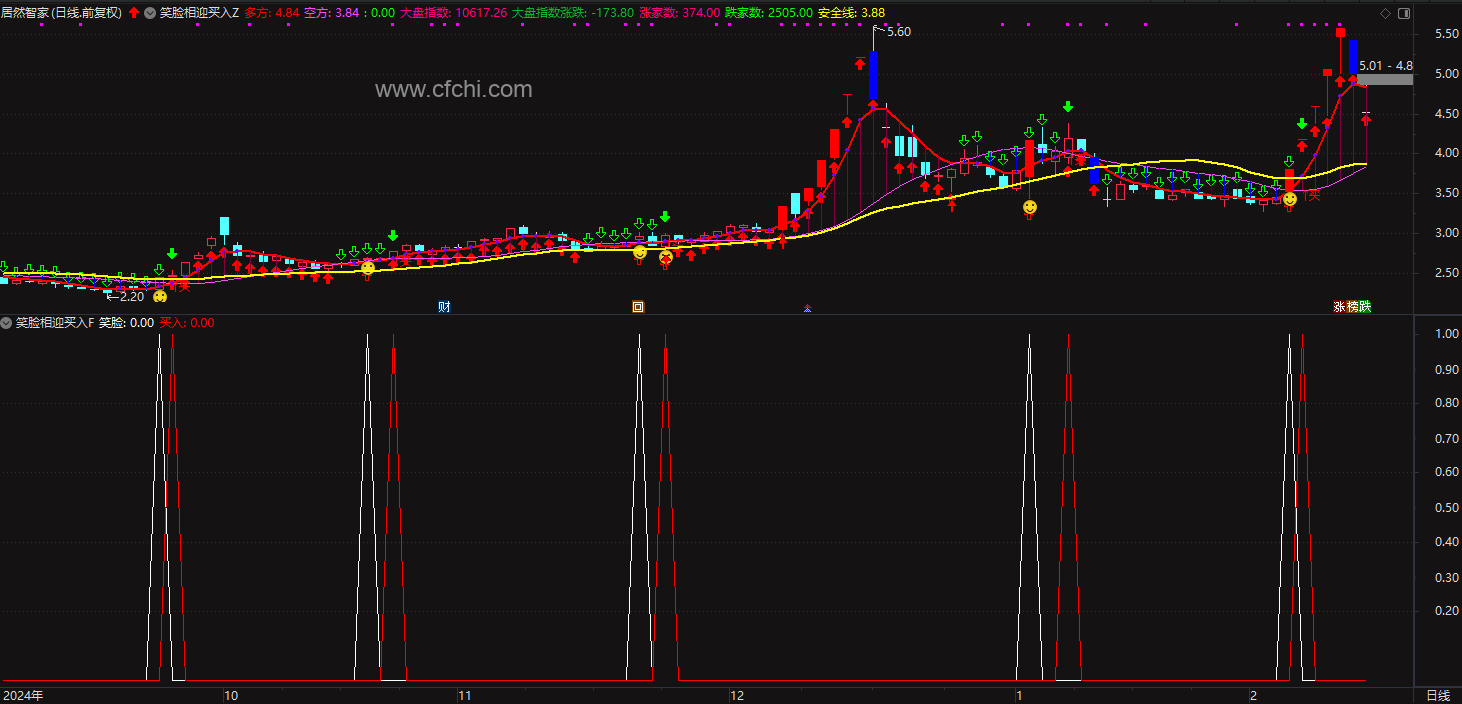Click the 日线 period button at bottom right

tap(1437, 695)
